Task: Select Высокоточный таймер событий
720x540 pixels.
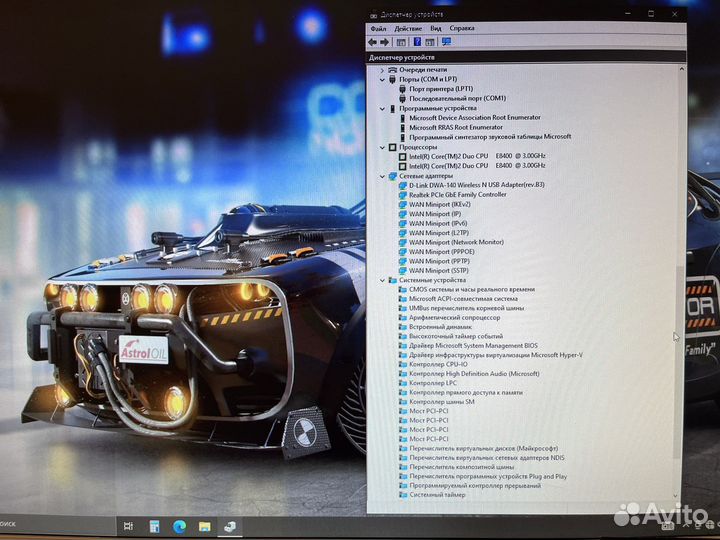Action: (x=456, y=336)
